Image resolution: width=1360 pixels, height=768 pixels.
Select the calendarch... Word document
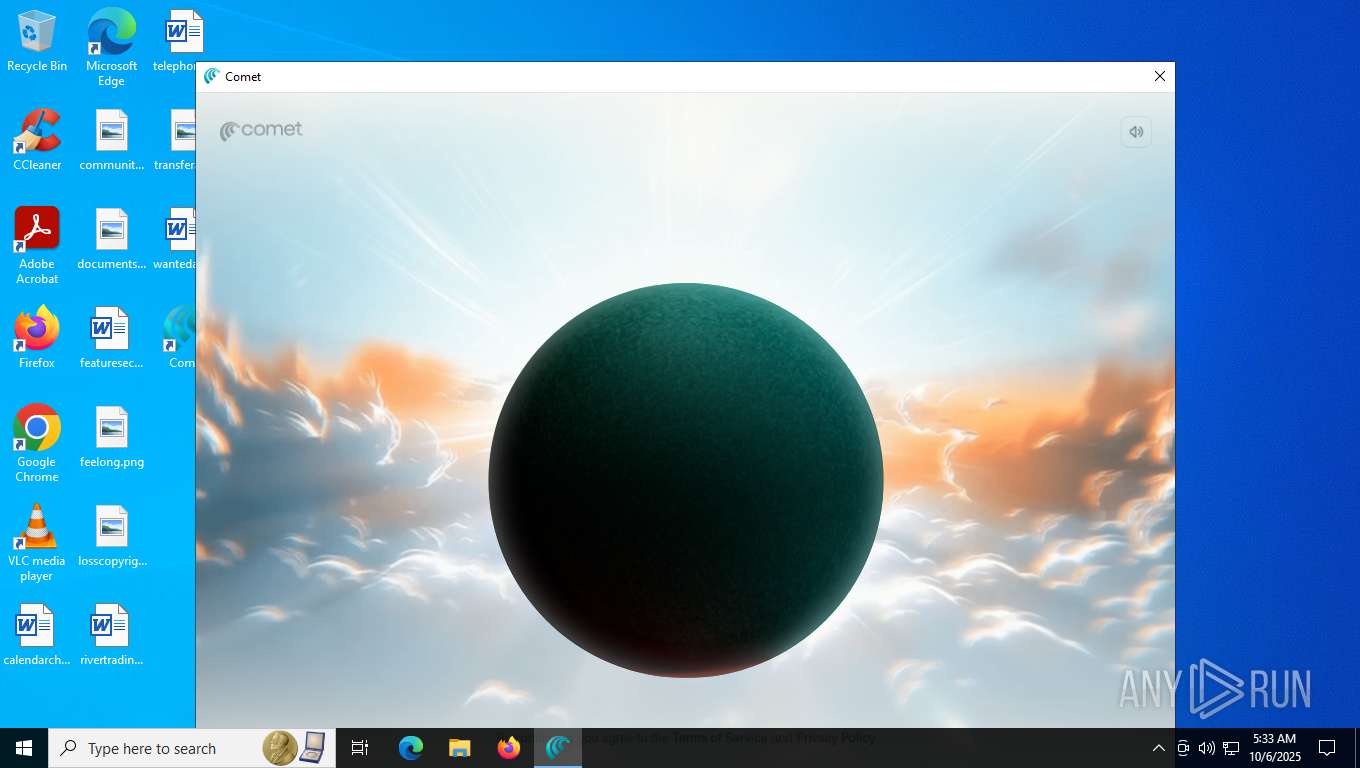(37, 635)
